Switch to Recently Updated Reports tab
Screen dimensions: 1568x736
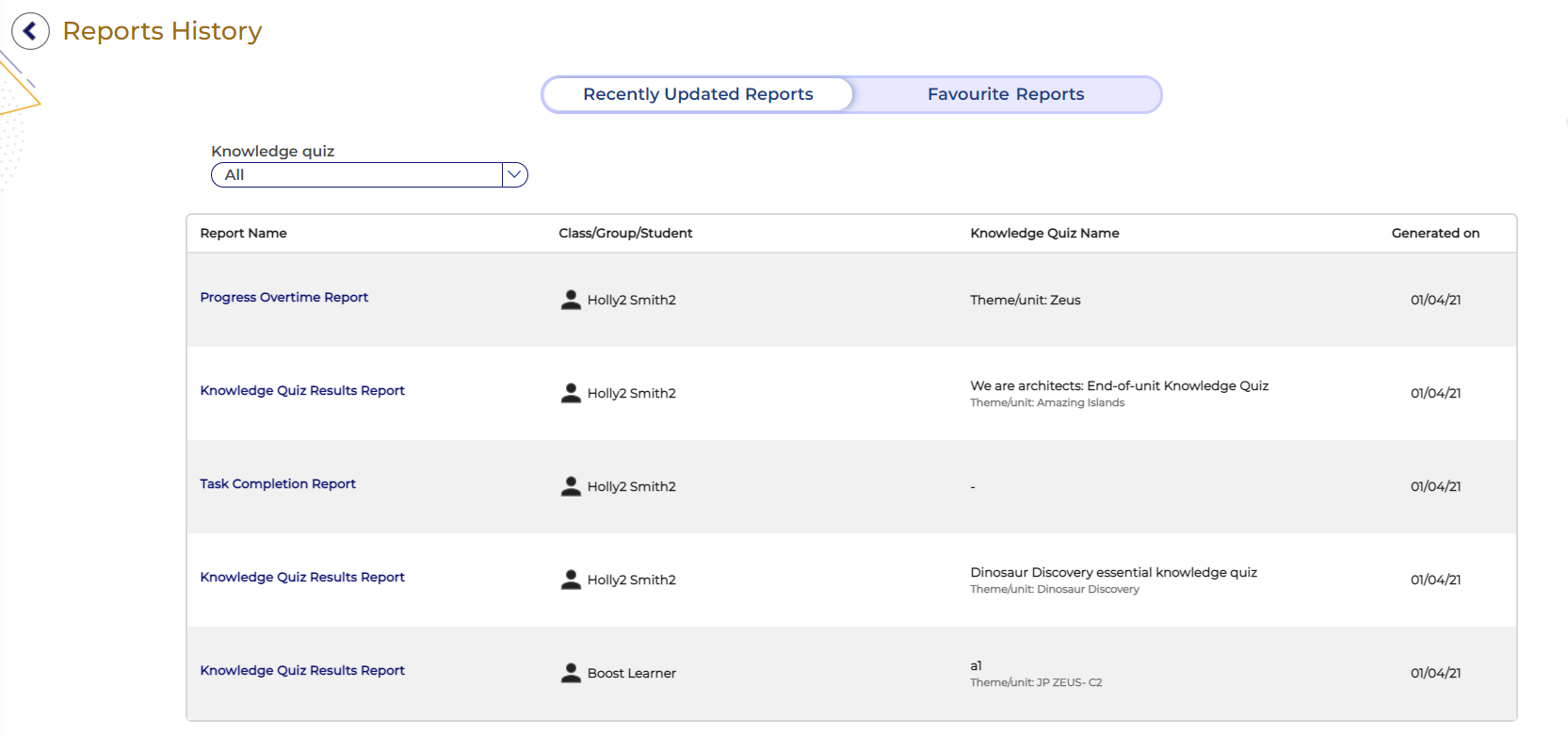pos(698,94)
